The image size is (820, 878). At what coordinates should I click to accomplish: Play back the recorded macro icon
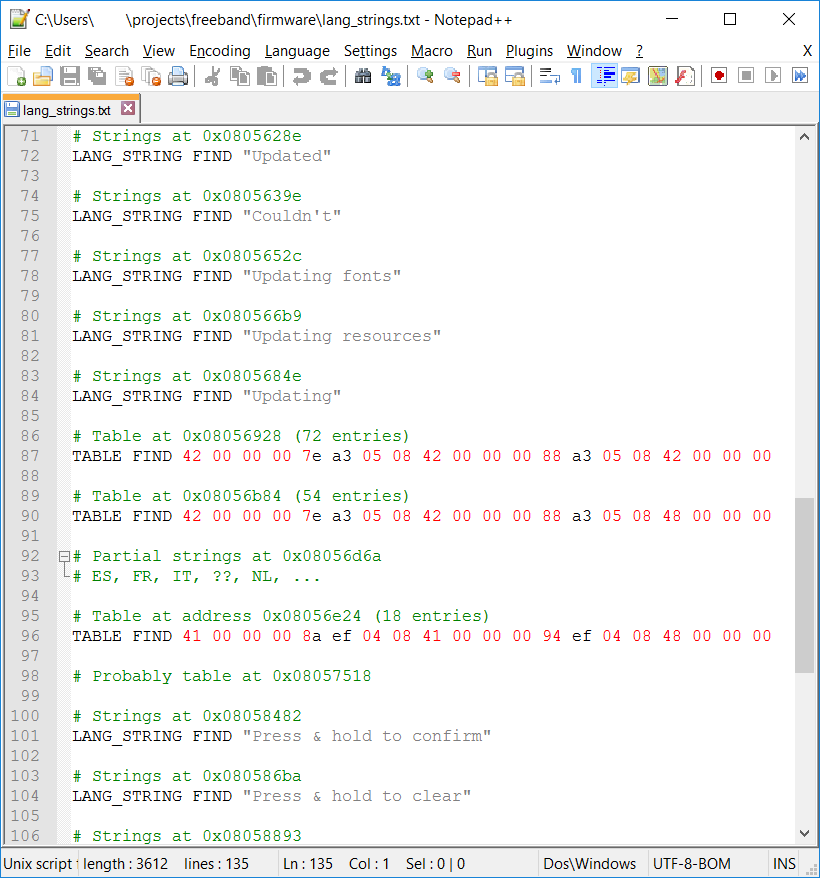(x=773, y=76)
